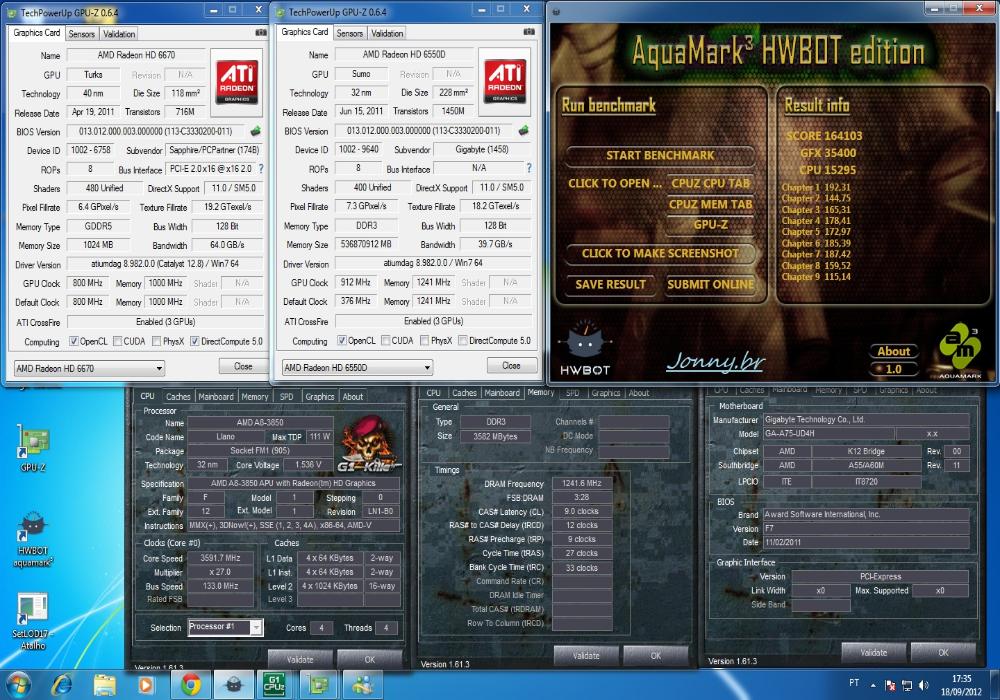The height and width of the screenshot is (700, 1000).
Task: Open the Windows Start button
Action: [x=18, y=685]
